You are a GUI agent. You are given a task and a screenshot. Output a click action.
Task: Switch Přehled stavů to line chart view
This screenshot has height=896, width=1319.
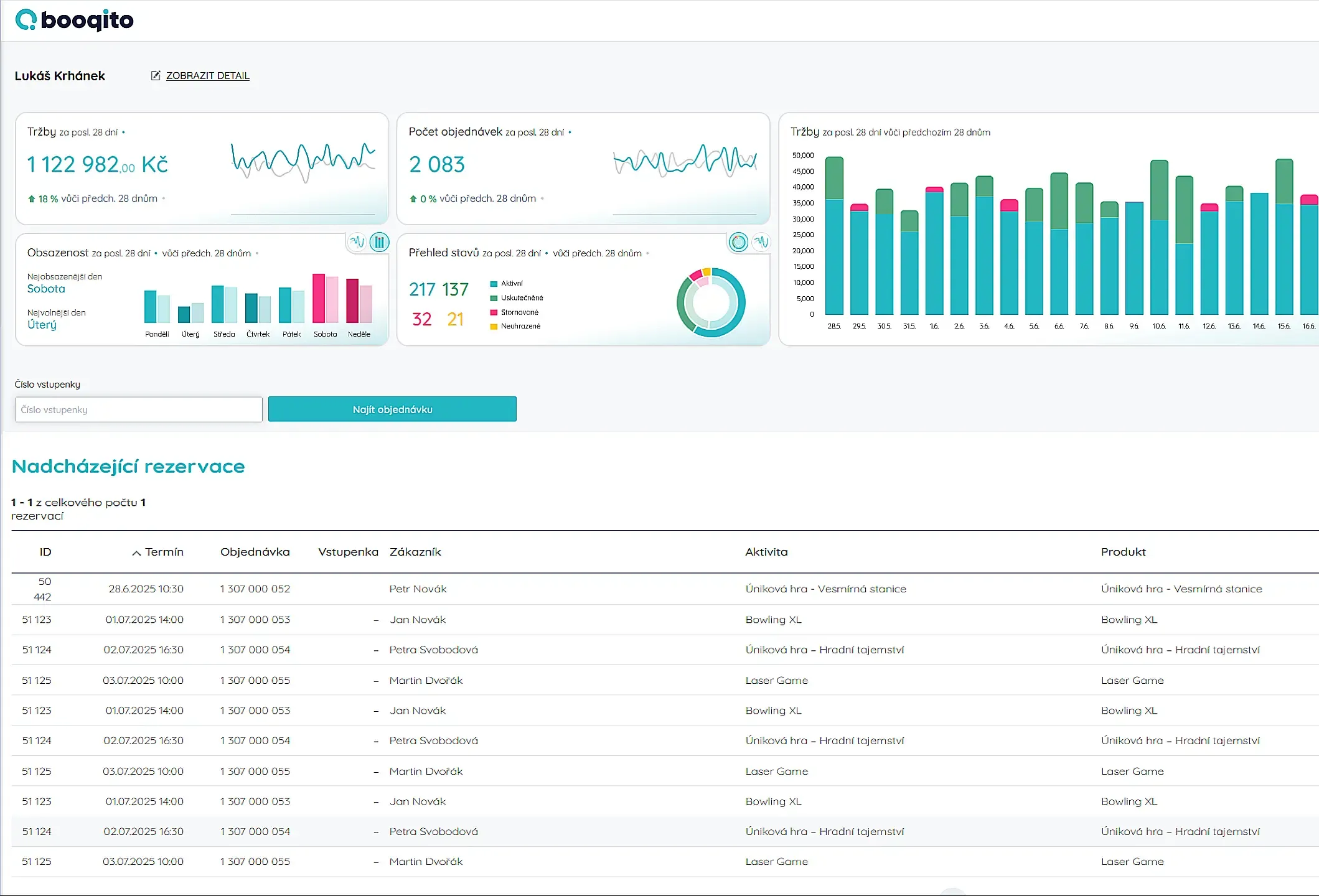pos(761,242)
